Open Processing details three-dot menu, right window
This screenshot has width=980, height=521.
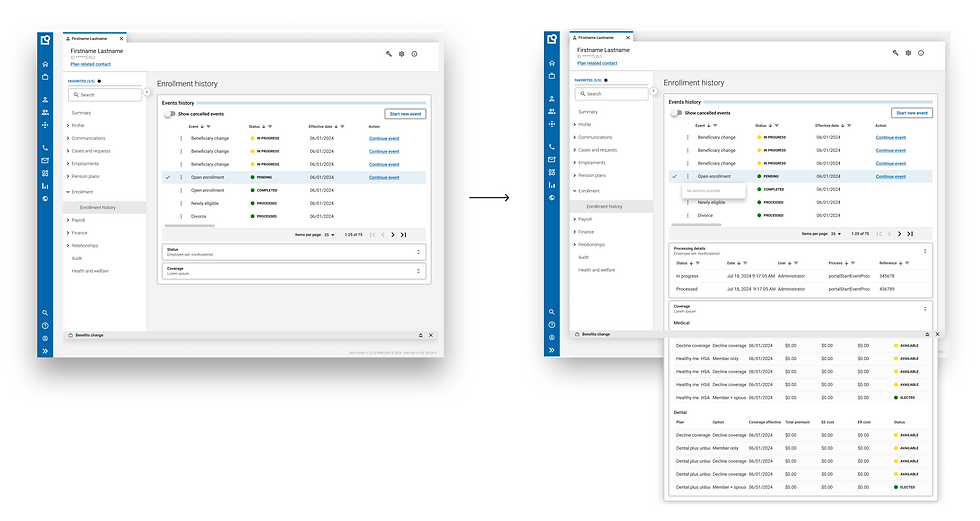(x=925, y=251)
